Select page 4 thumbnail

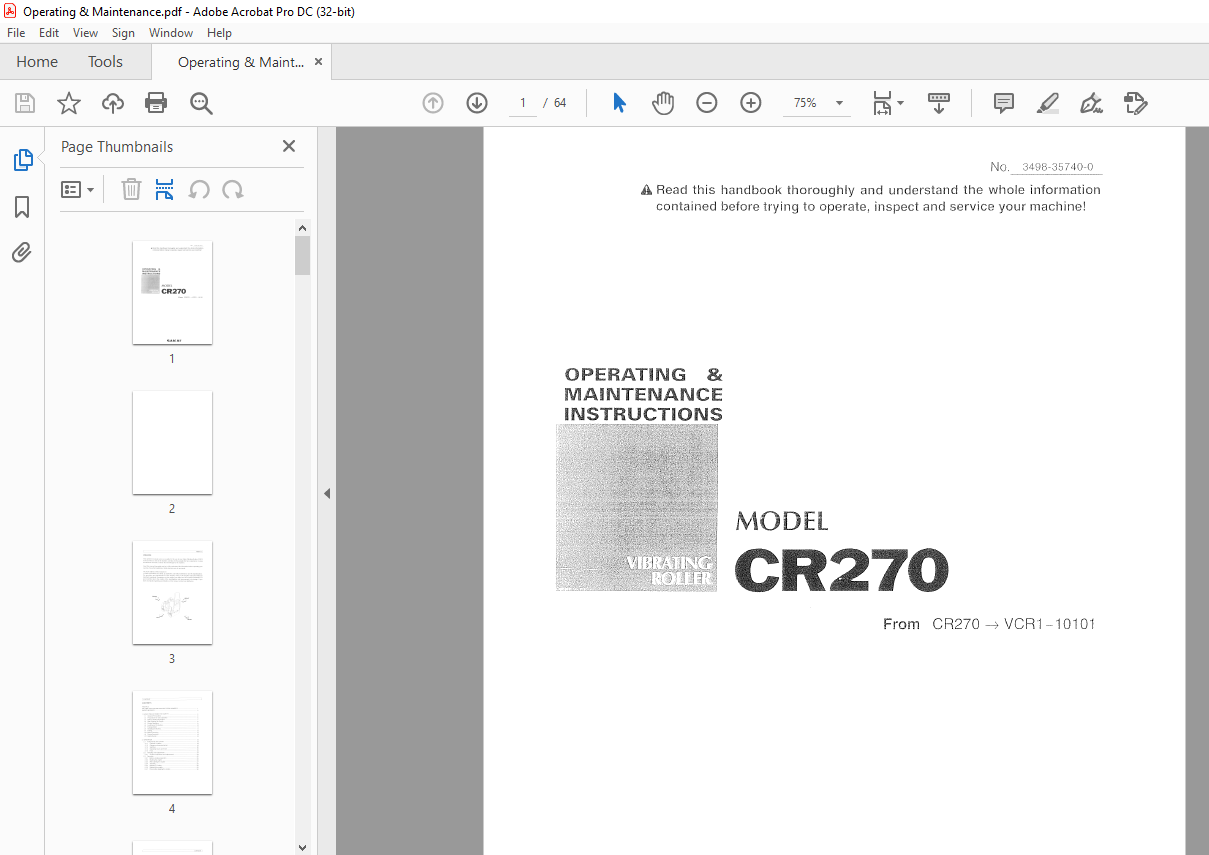[x=172, y=743]
